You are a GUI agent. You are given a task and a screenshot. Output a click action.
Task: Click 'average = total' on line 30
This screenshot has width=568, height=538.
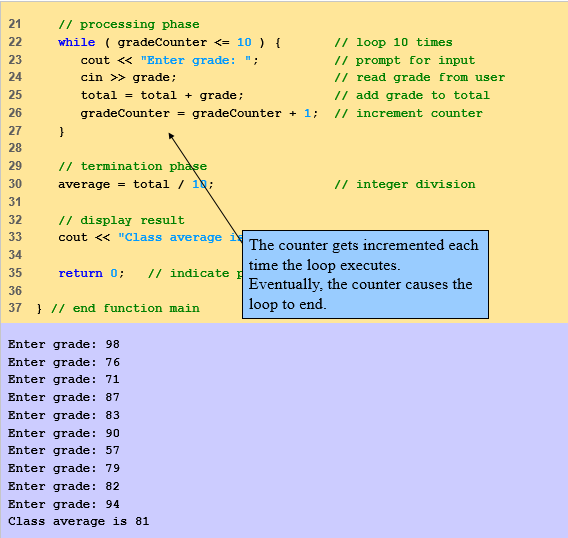113,184
